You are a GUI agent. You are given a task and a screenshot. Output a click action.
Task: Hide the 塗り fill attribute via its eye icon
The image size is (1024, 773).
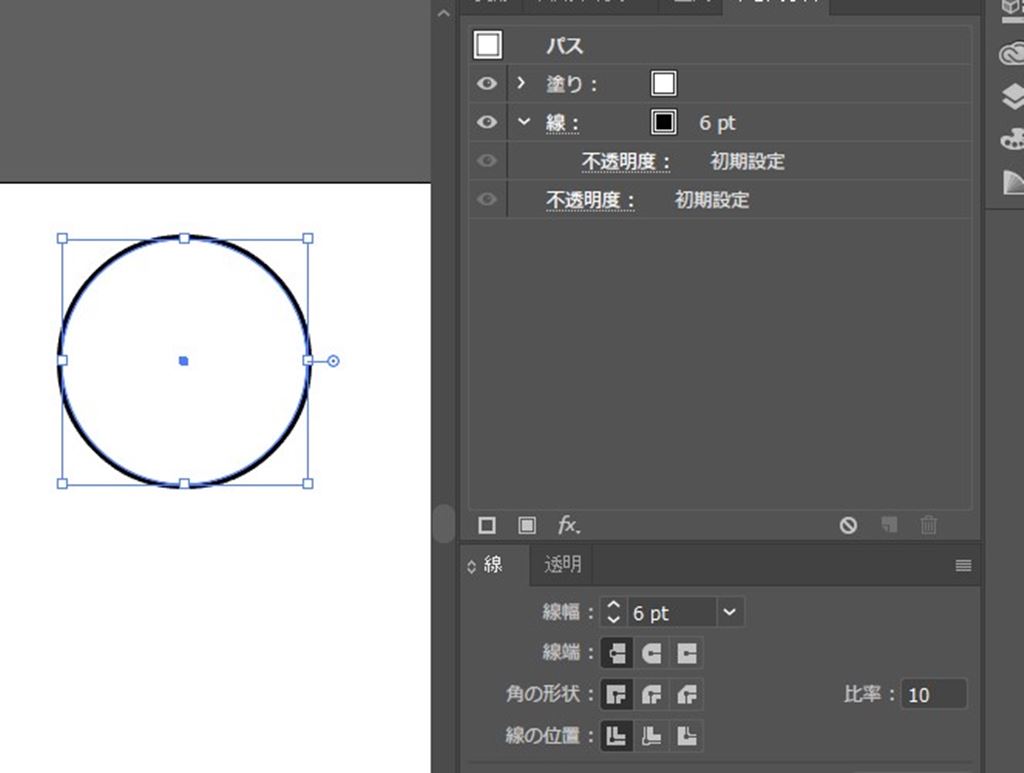[x=487, y=84]
